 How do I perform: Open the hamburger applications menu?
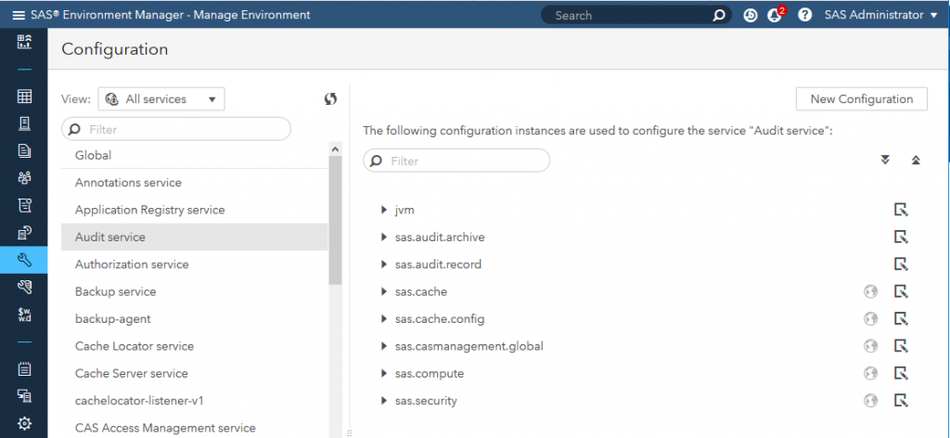point(18,15)
